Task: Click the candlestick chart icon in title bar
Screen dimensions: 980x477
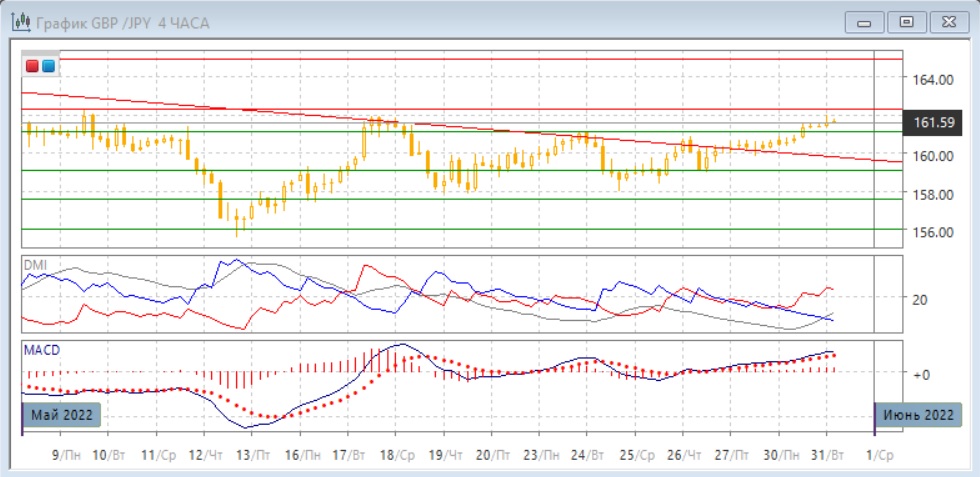Action: click(x=19, y=22)
